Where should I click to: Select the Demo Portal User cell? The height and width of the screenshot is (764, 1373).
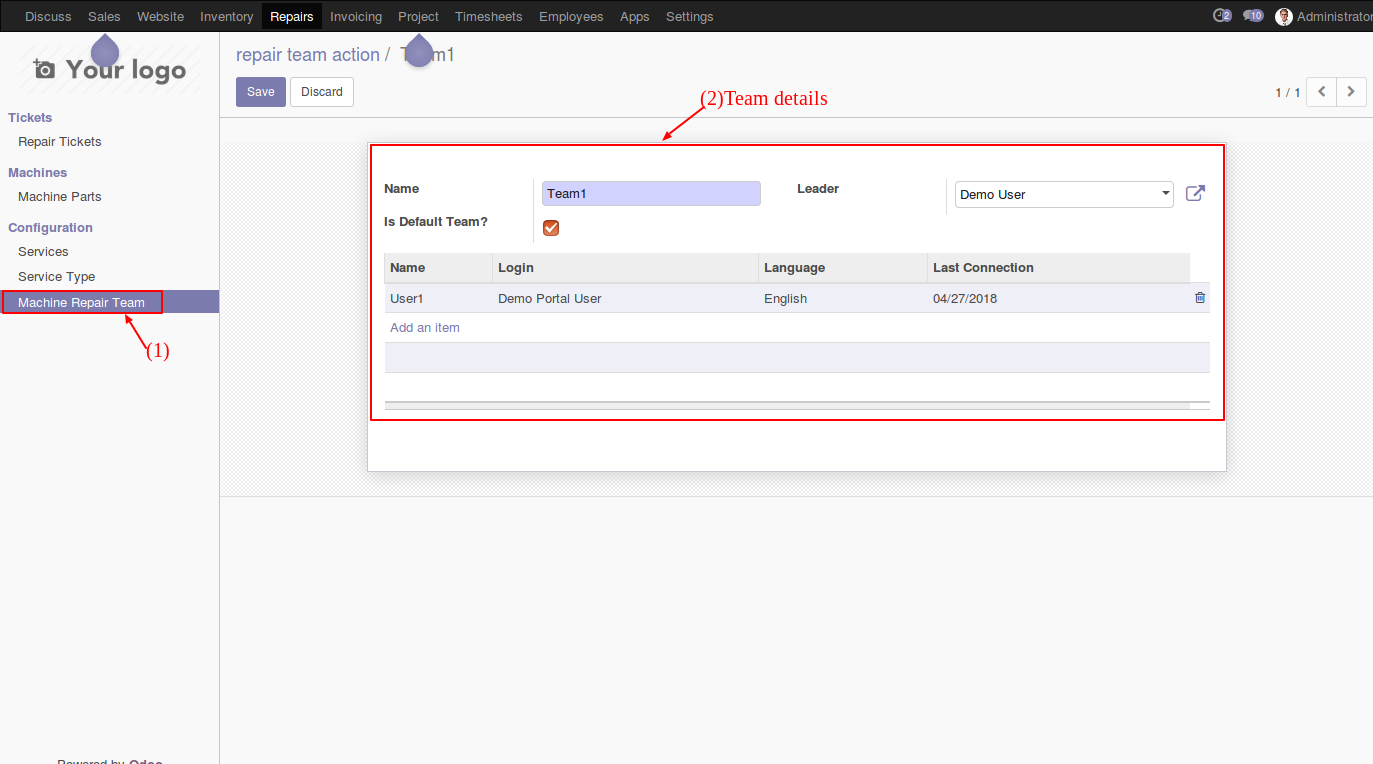tap(625, 298)
